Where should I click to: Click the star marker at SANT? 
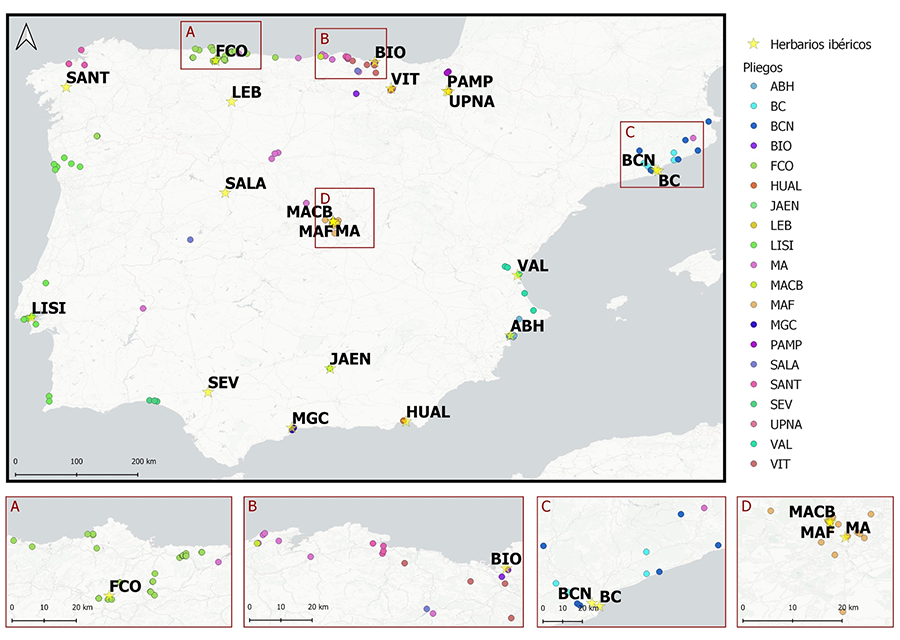click(66, 87)
